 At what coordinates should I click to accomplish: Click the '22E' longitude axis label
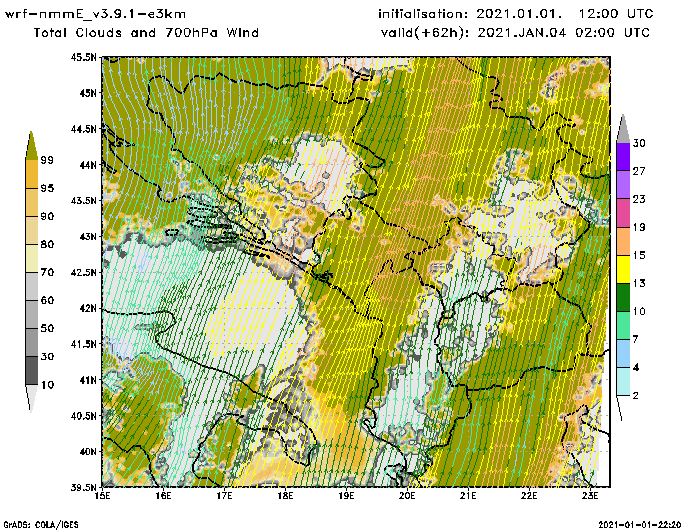click(x=529, y=496)
